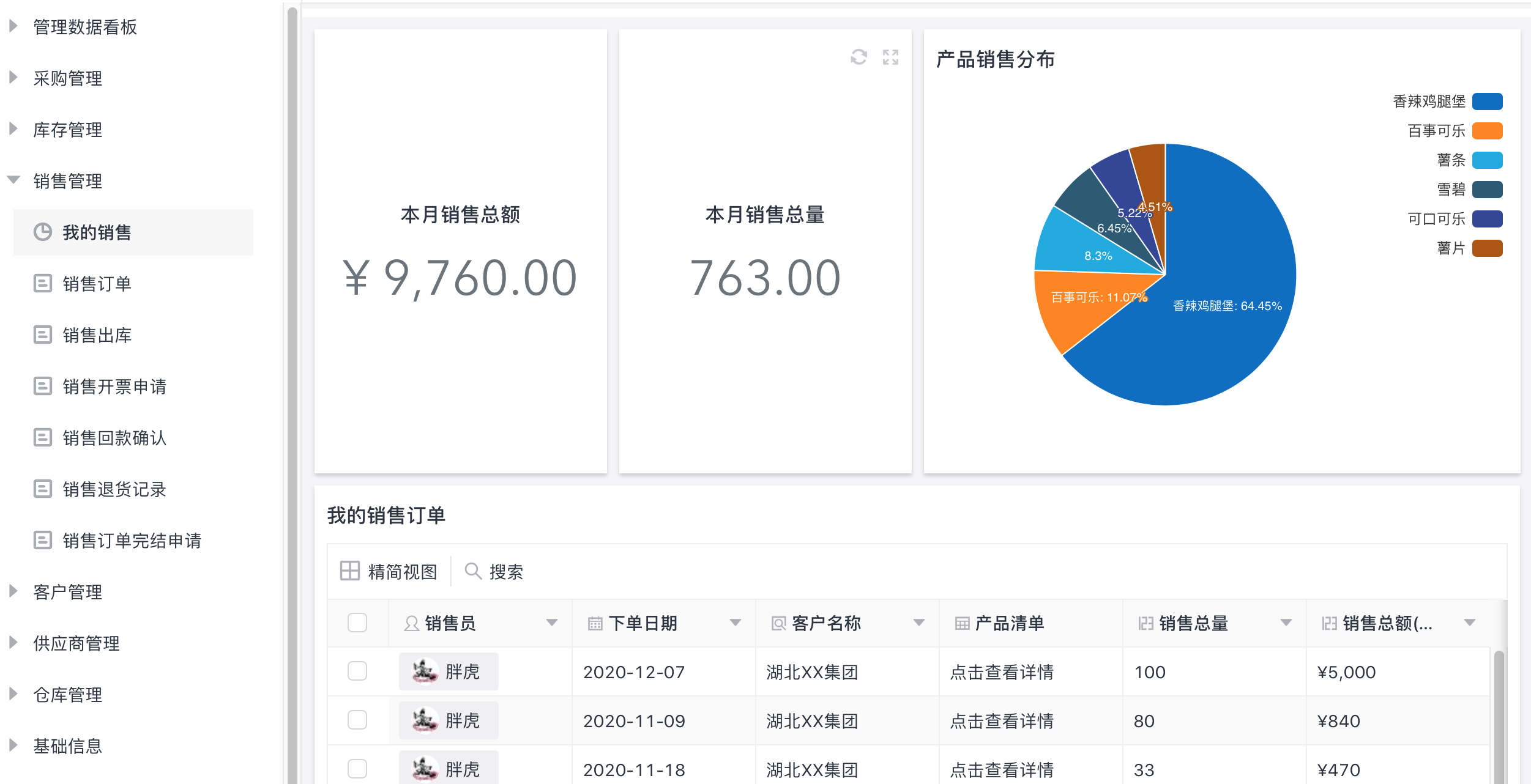
Task: Expand the 基础信息 menu group
Action: [x=13, y=745]
